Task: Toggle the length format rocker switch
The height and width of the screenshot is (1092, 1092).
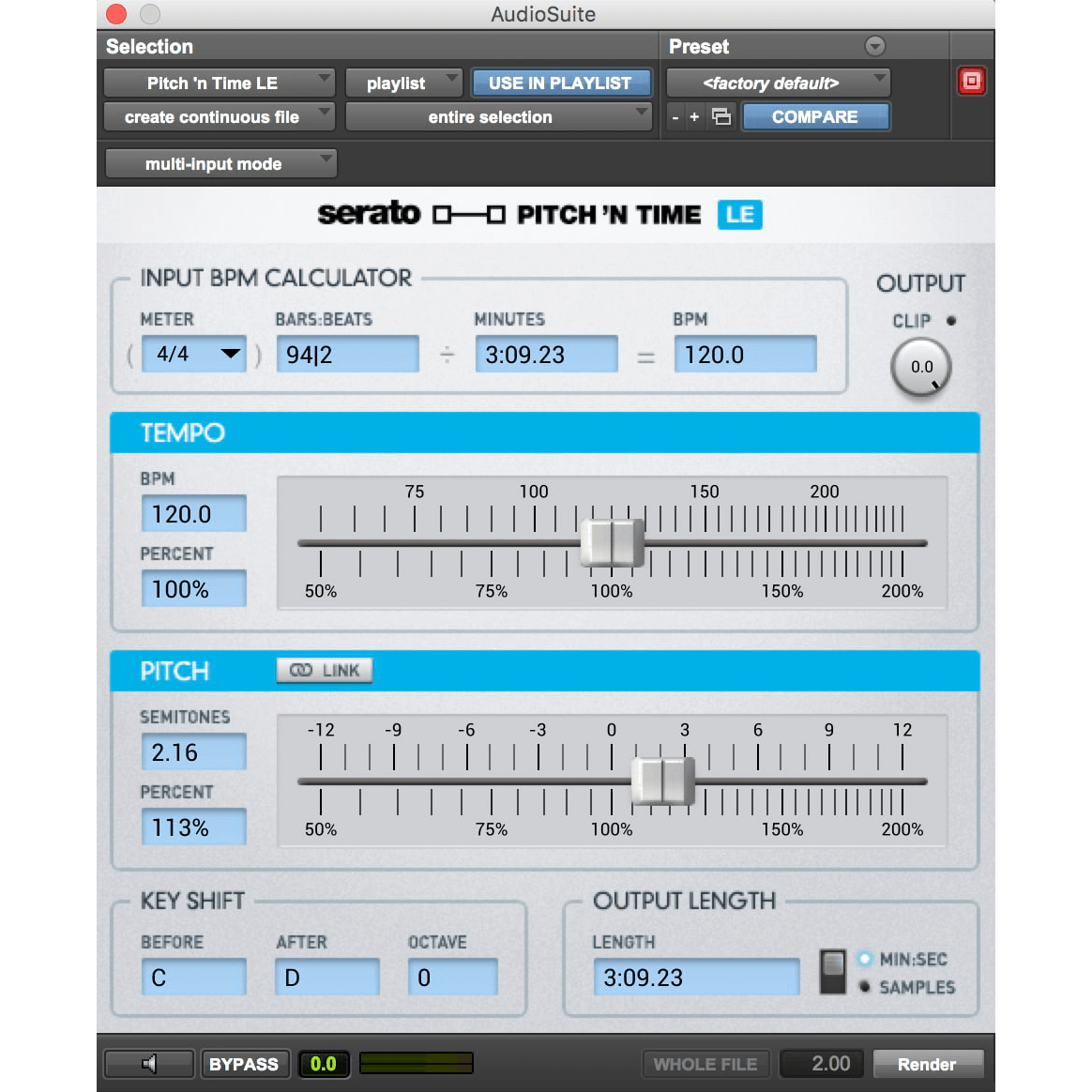Action: (832, 972)
